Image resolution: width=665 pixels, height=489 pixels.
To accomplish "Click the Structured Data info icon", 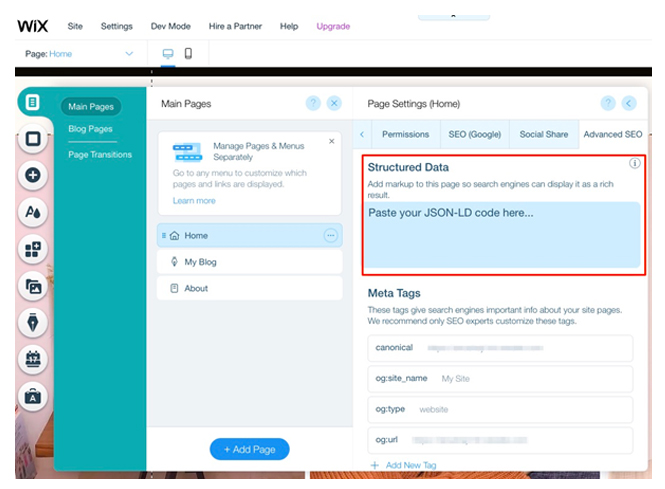I will tap(634, 163).
